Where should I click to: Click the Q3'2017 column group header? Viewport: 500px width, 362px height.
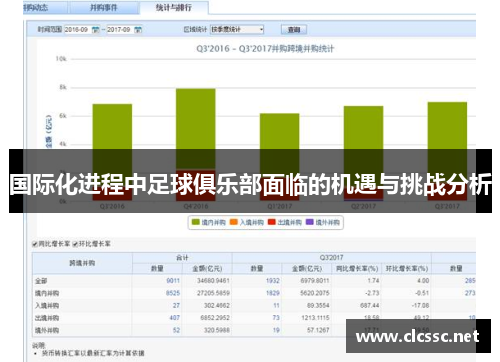(x=331, y=257)
